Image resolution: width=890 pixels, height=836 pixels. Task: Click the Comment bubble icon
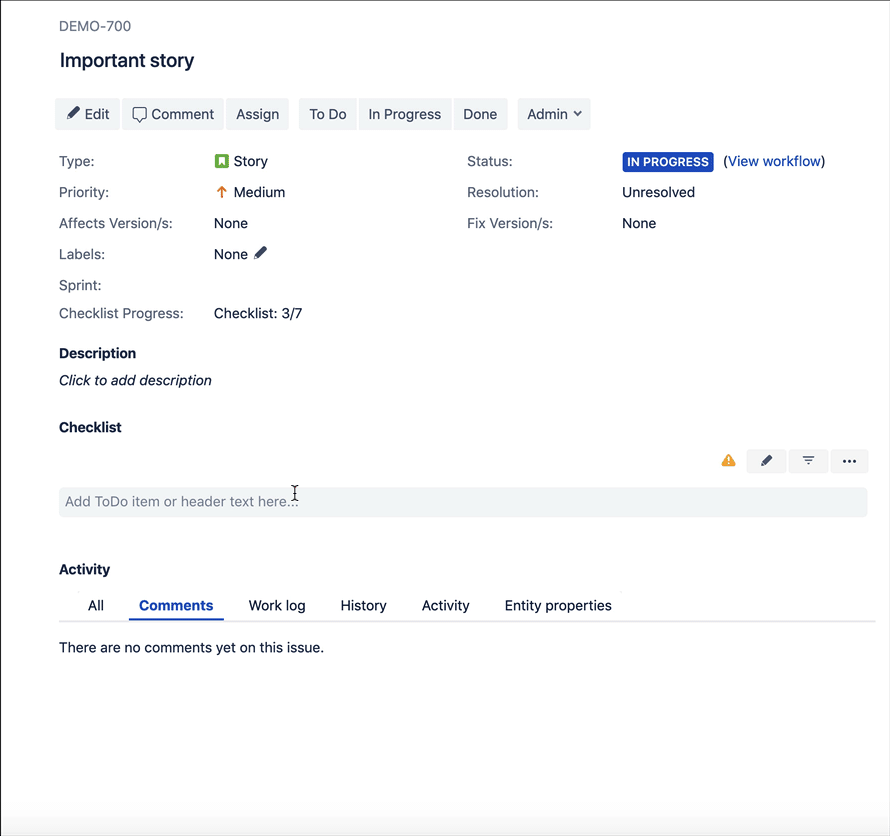pyautogui.click(x=140, y=114)
